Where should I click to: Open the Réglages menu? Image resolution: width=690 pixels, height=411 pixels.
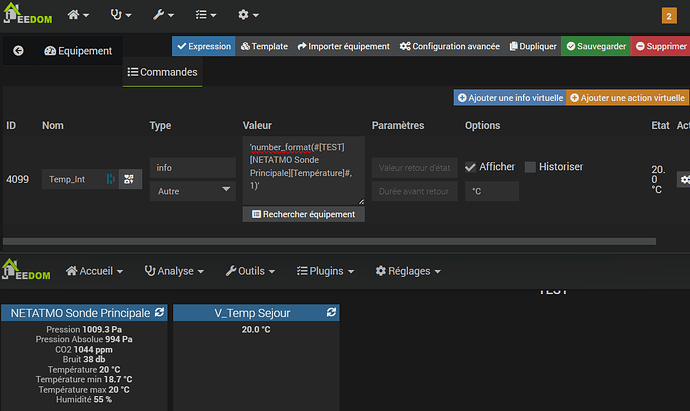(408, 271)
